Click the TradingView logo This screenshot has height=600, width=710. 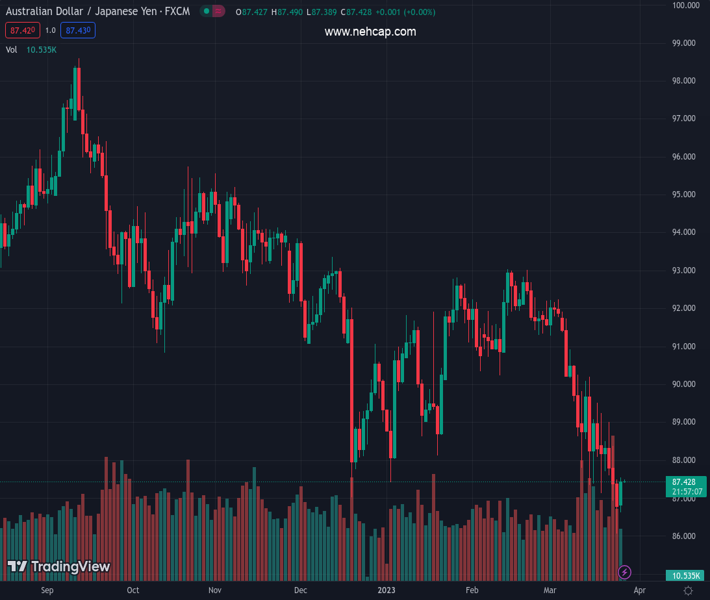click(58, 567)
